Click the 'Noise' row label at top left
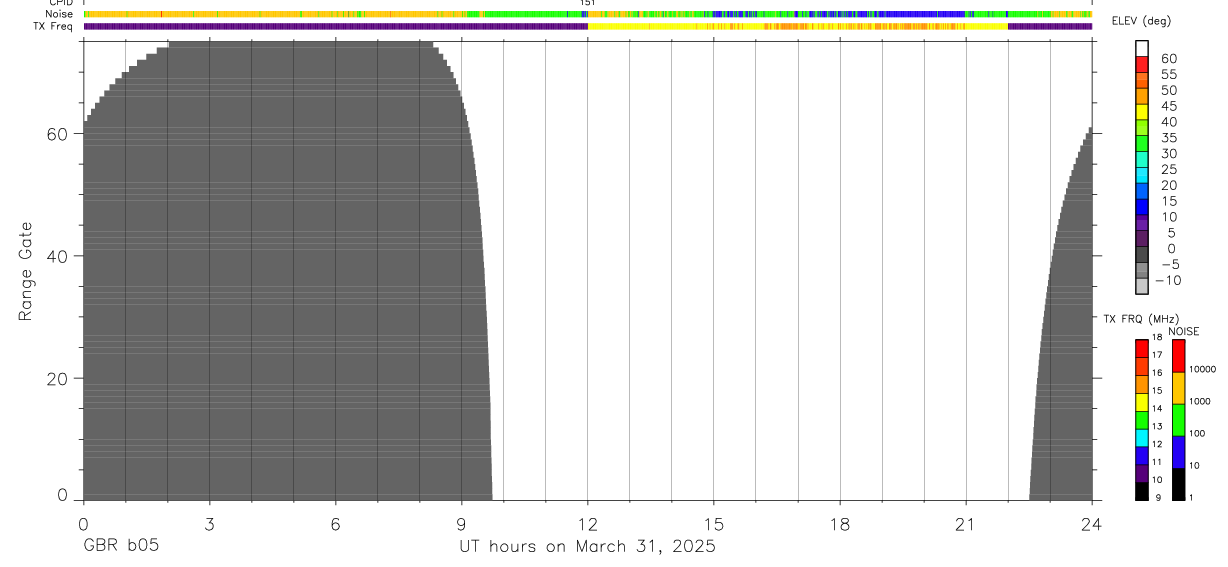Viewport: 1228px width, 567px height. 59,14
